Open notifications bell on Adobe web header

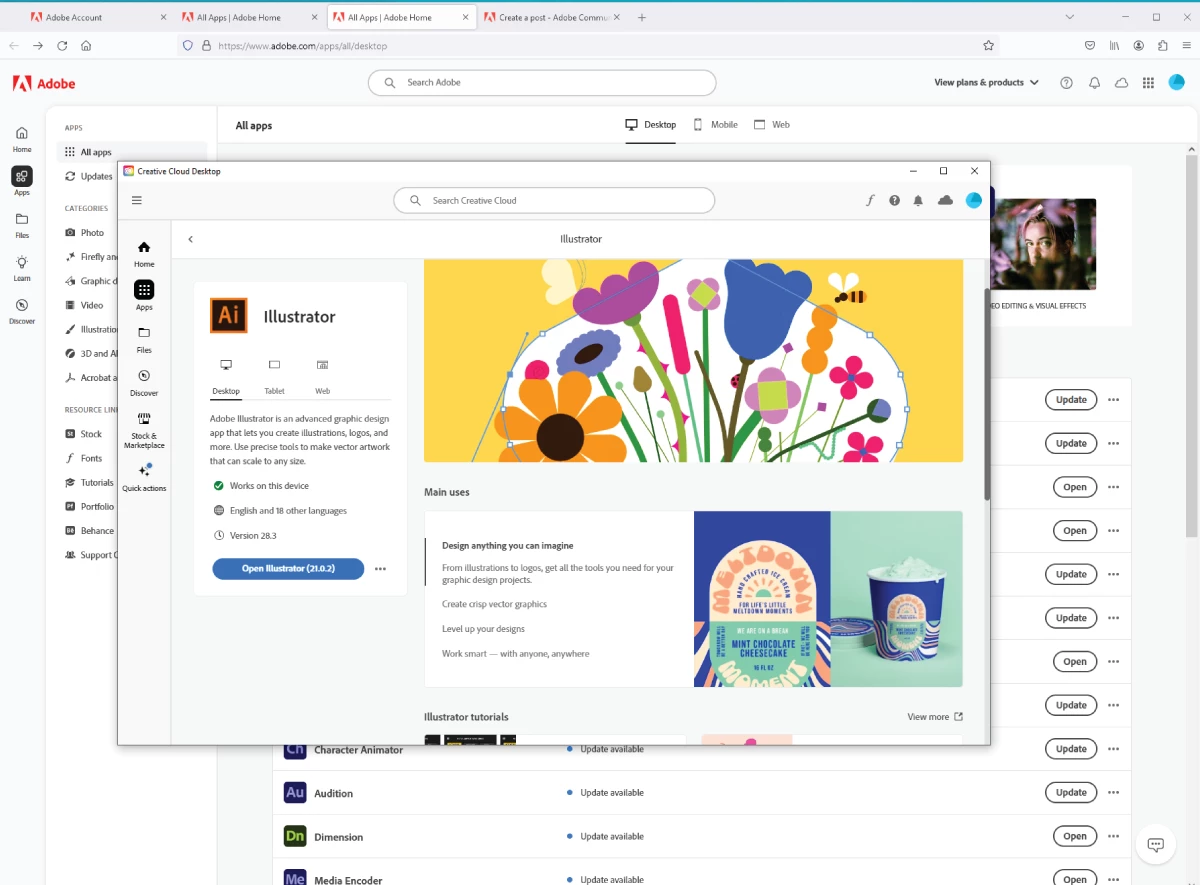tap(1094, 83)
